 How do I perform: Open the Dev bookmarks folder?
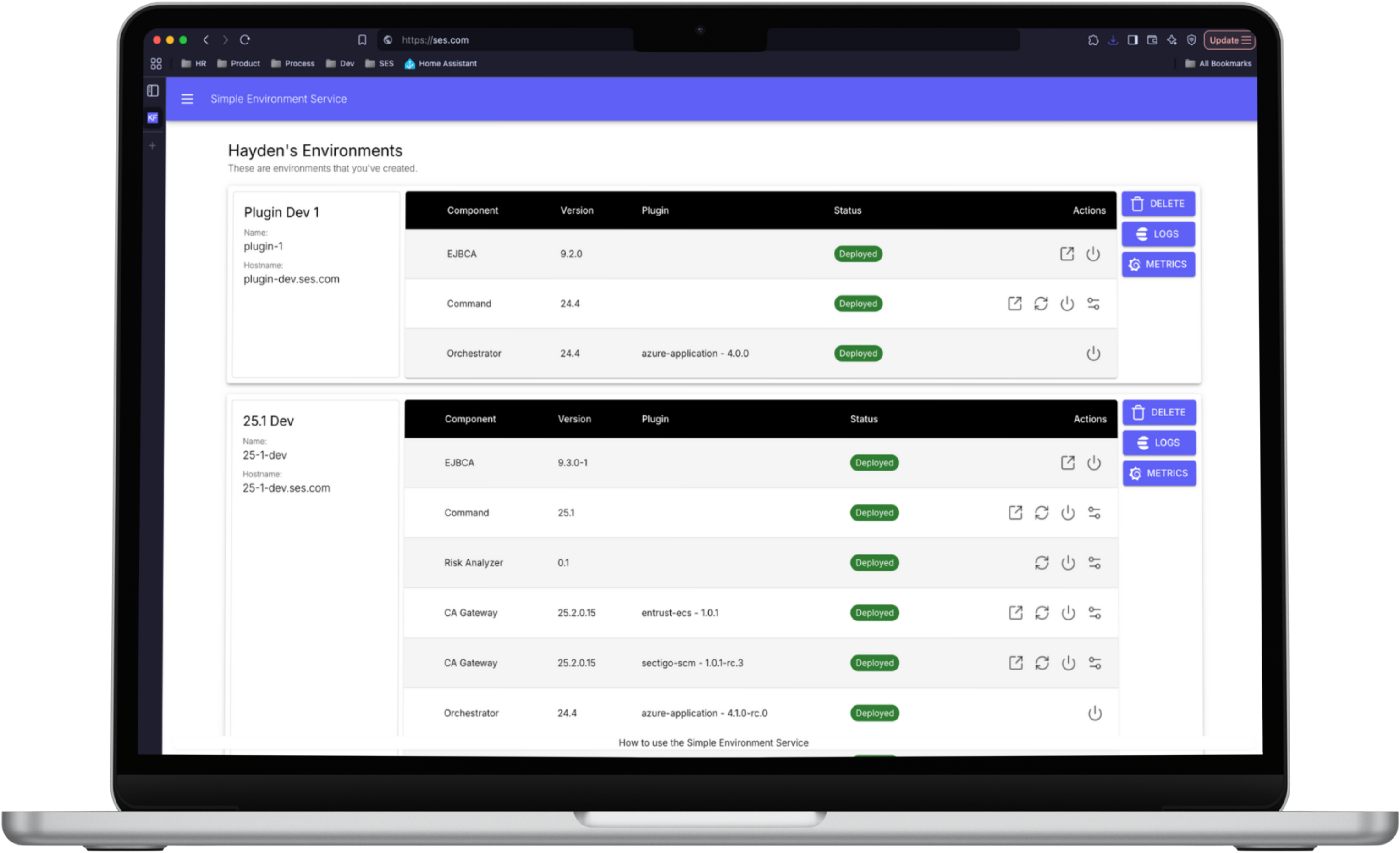340,64
